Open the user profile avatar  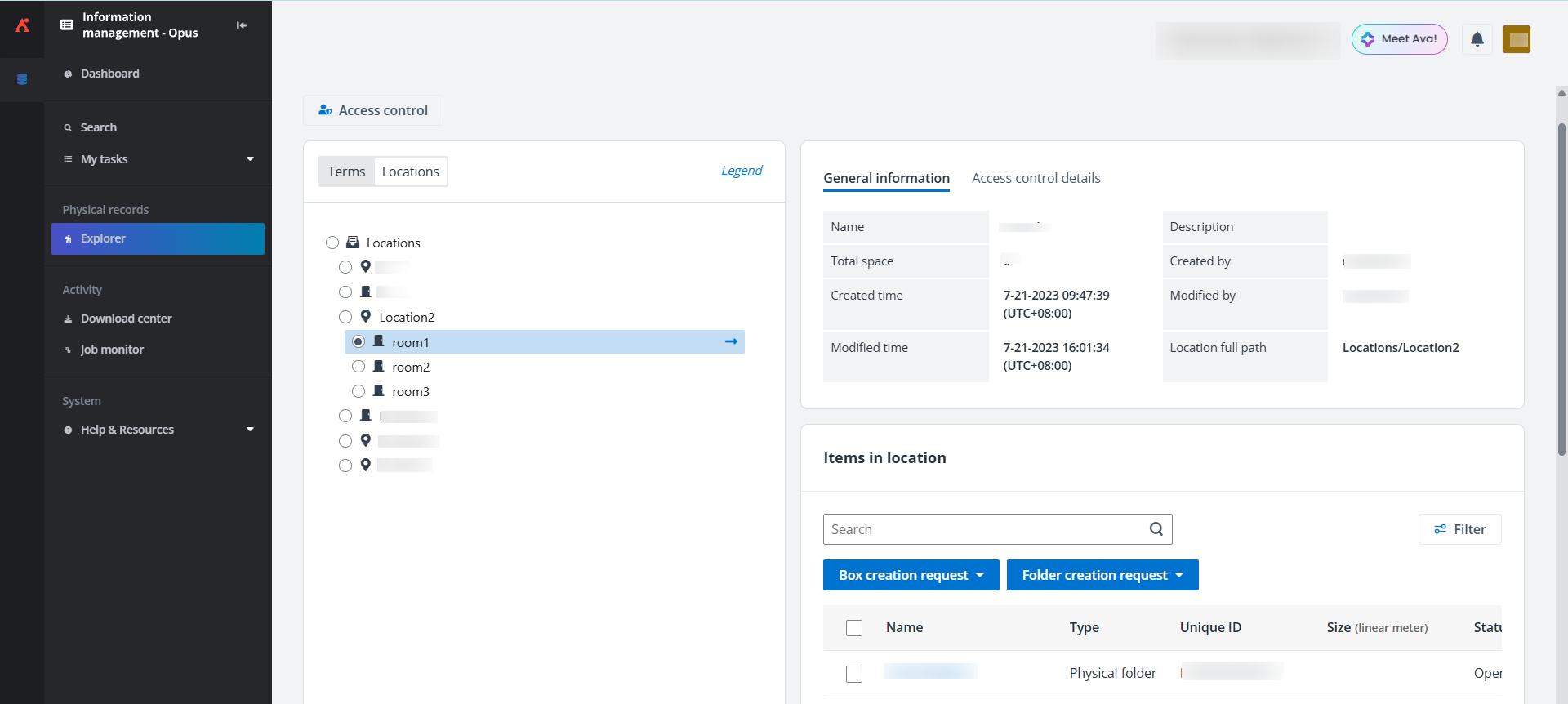[x=1517, y=39]
